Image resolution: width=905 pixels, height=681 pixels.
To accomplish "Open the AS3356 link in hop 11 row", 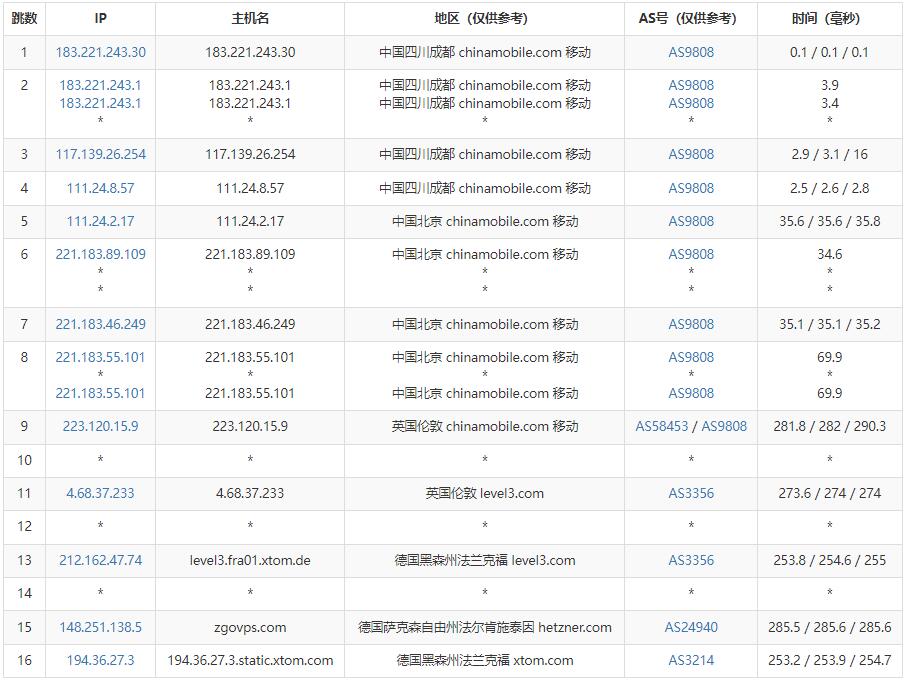I will 691,493.
